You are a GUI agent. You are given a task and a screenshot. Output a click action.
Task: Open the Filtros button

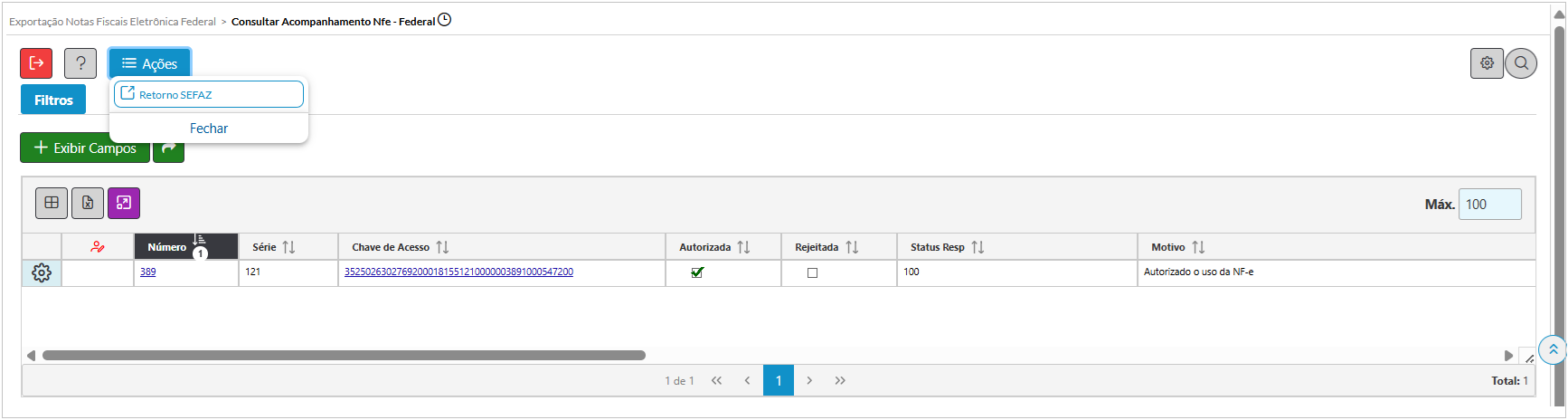point(53,100)
